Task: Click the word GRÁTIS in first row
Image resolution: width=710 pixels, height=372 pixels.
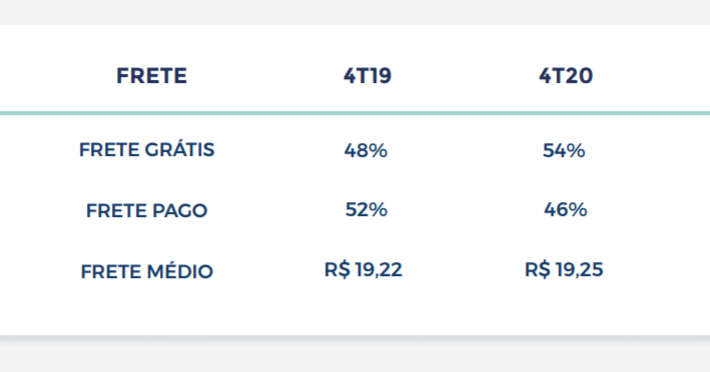Action: coord(180,149)
